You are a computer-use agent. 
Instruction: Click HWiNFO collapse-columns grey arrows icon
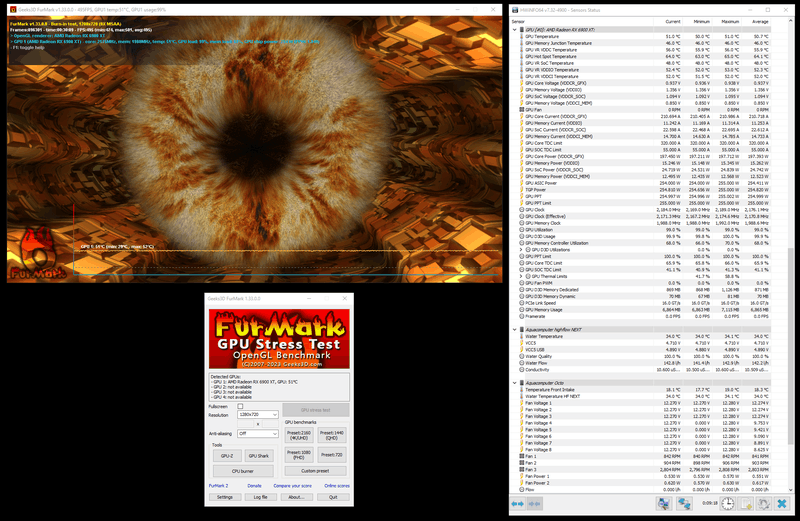535,504
